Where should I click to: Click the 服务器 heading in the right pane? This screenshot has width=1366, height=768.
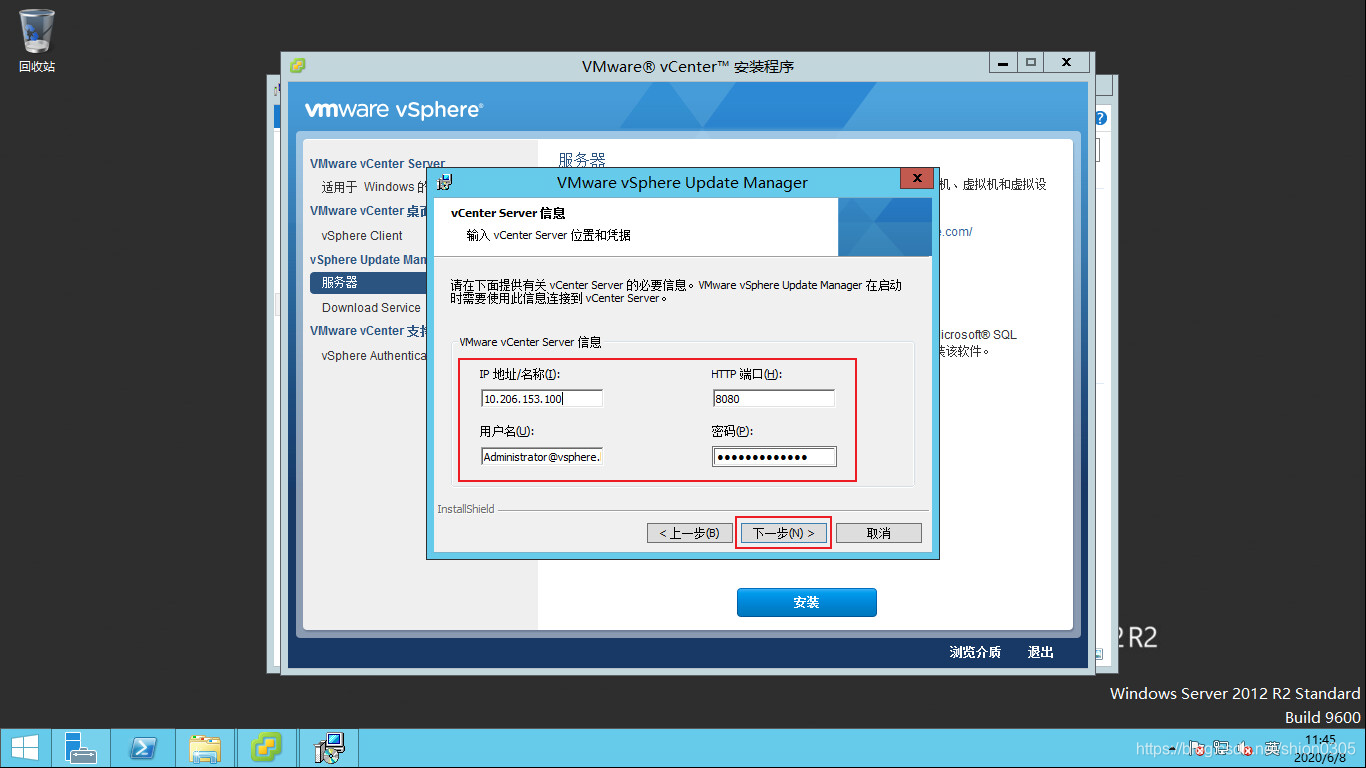click(x=582, y=160)
